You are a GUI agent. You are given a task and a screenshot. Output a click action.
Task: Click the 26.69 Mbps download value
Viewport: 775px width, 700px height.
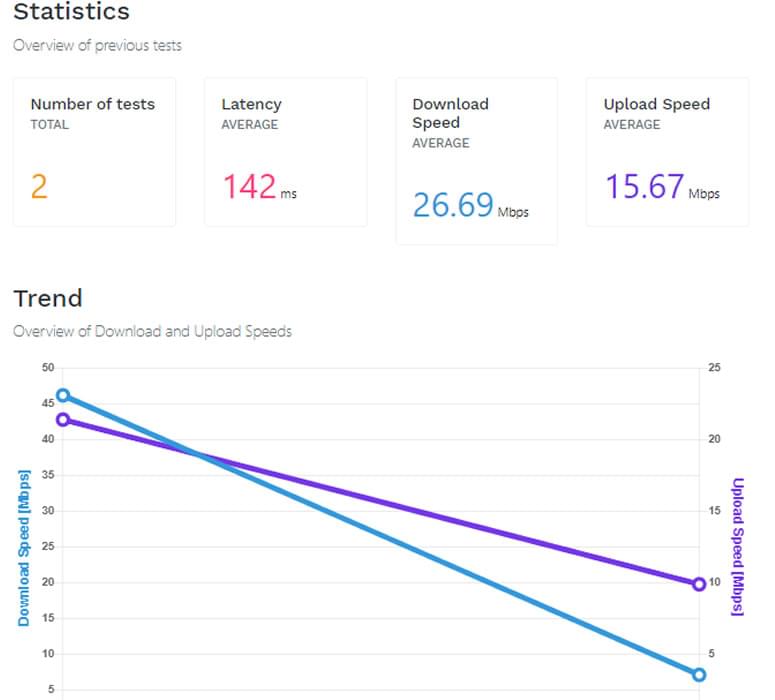click(x=471, y=205)
